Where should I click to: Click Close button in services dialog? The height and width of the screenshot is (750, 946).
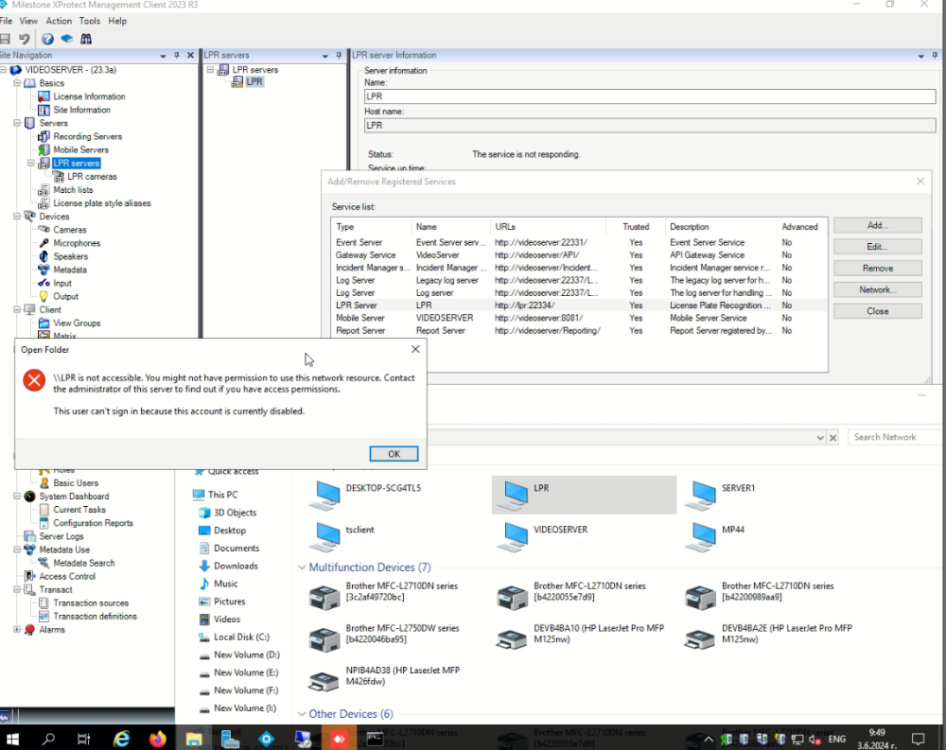[x=878, y=311]
